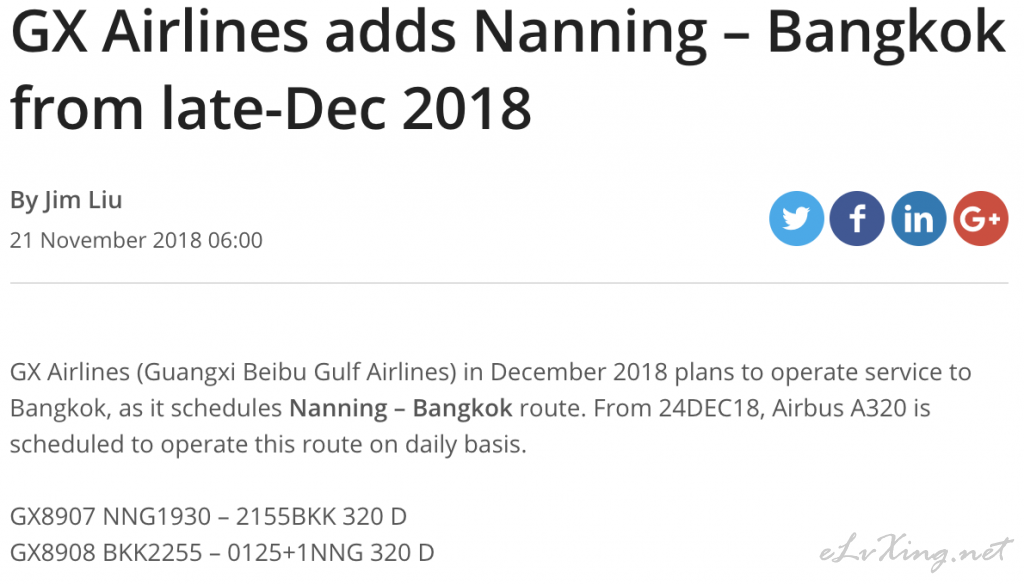Click "late-Dec 2018" in the headline
Viewport: 1024px width, 585px height.
(345, 108)
